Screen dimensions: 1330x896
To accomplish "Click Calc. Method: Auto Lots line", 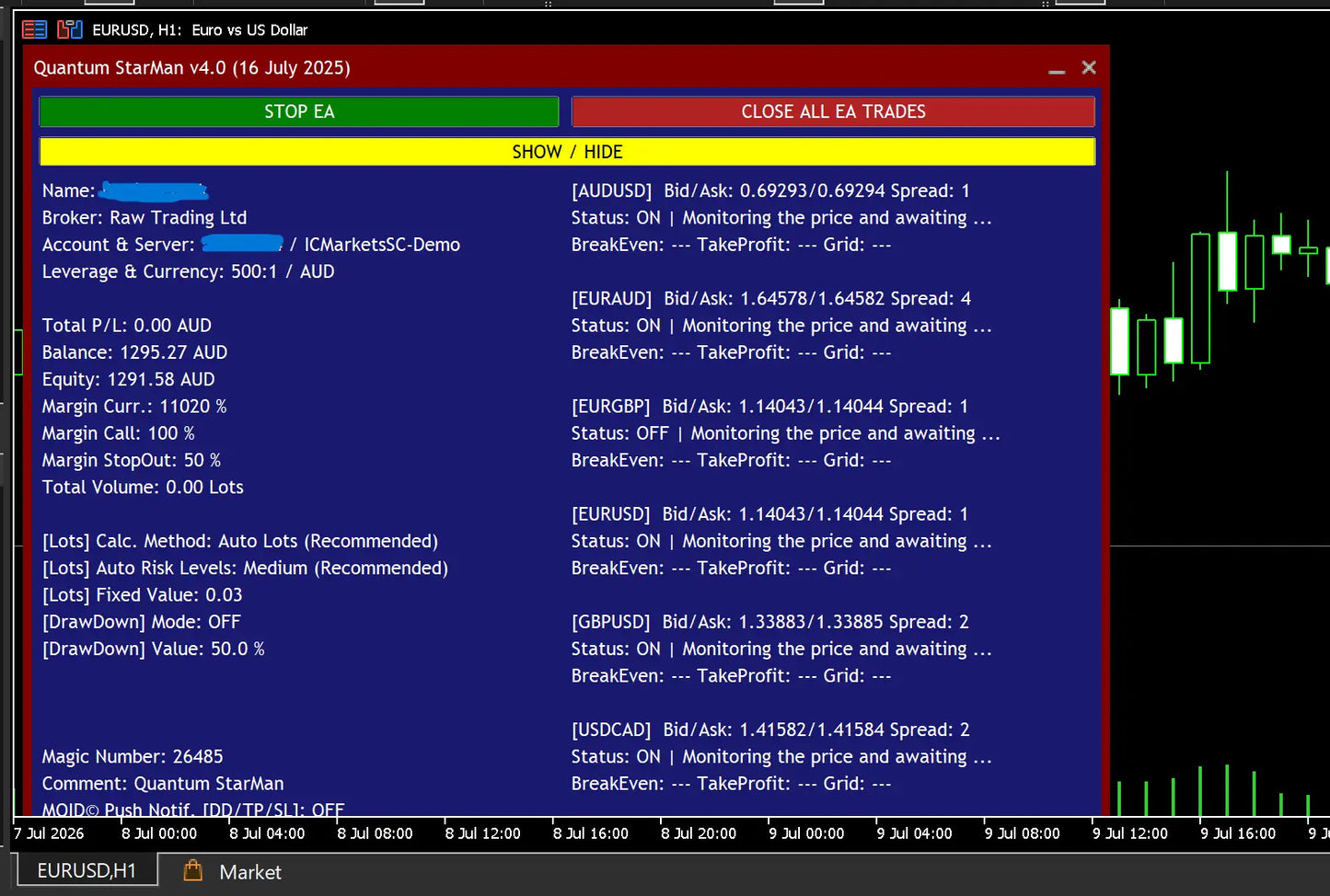I will (240, 541).
